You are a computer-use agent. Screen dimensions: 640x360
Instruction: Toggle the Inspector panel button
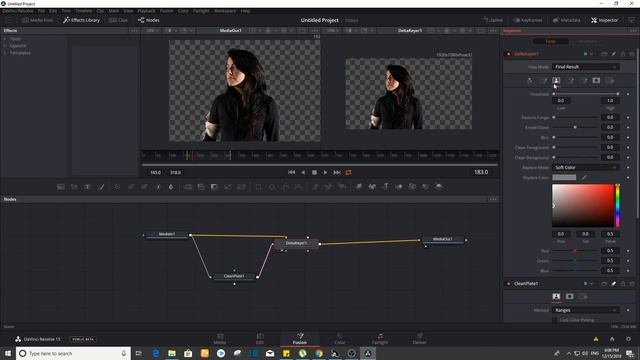pos(604,20)
